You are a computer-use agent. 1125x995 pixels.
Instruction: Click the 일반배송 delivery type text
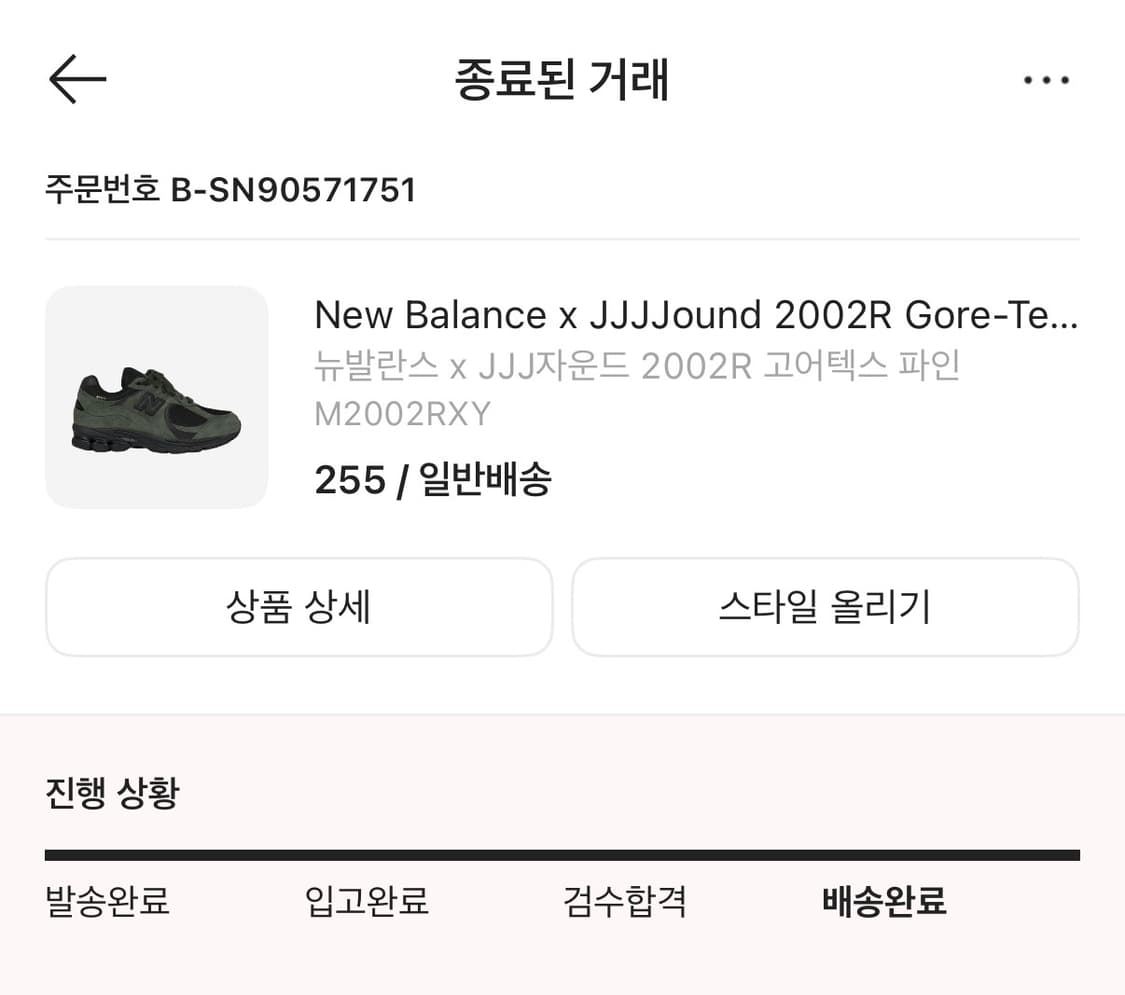pyautogui.click(x=485, y=481)
